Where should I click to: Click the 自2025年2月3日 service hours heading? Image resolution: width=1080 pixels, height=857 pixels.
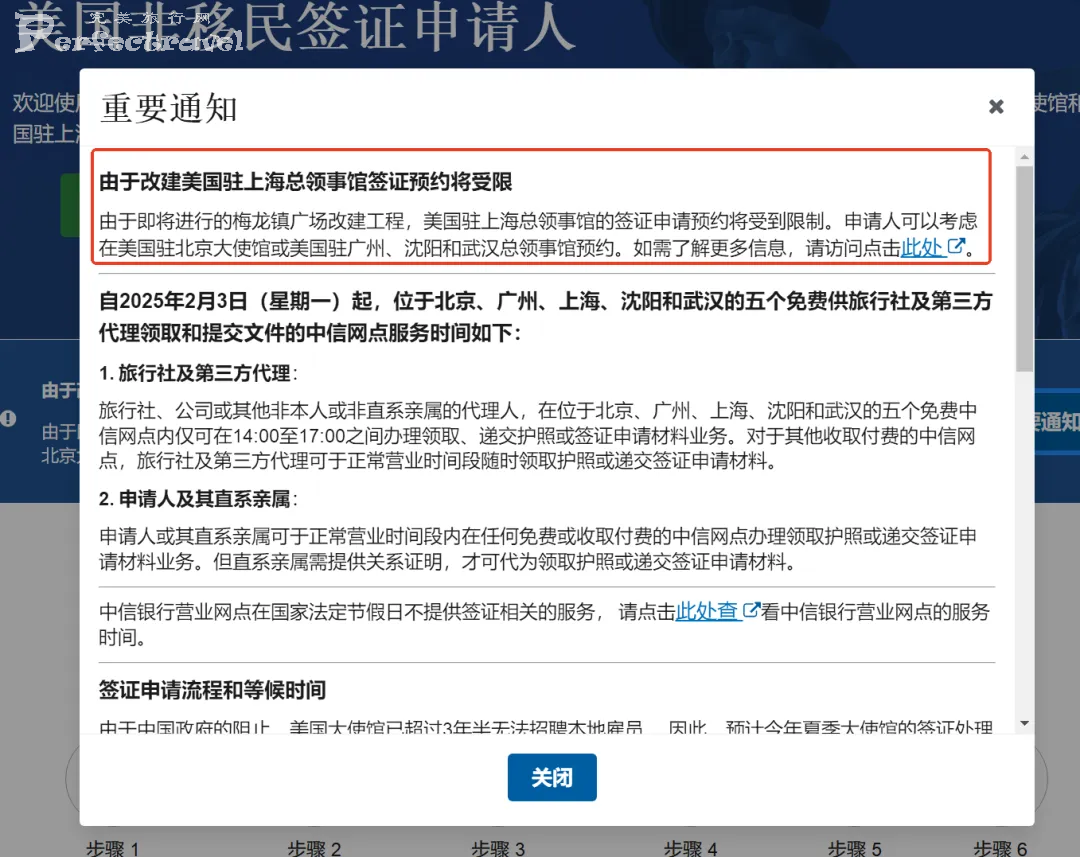[x=546, y=317]
